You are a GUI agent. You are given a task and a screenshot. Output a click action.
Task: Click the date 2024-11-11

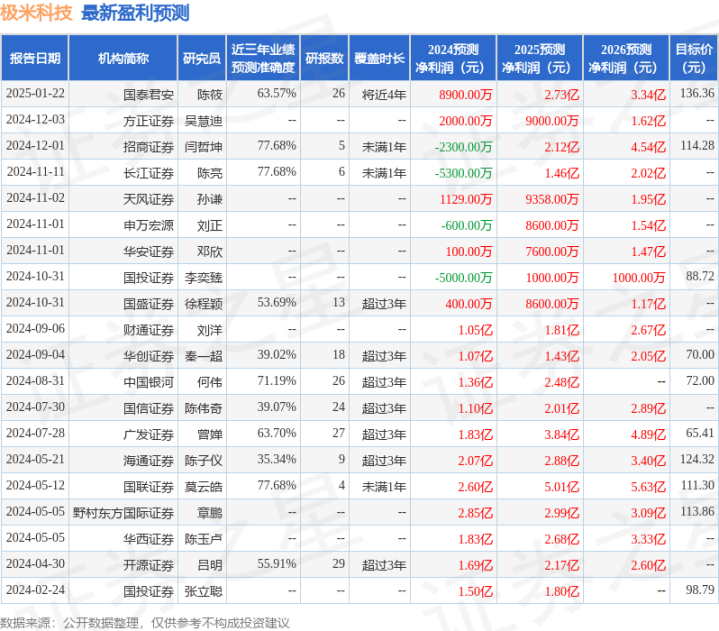[35, 172]
